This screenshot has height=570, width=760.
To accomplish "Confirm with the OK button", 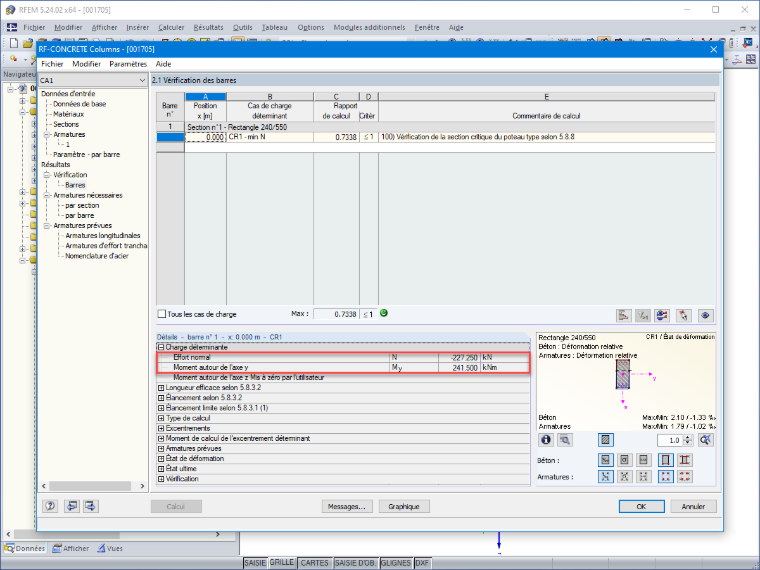I will click(641, 506).
